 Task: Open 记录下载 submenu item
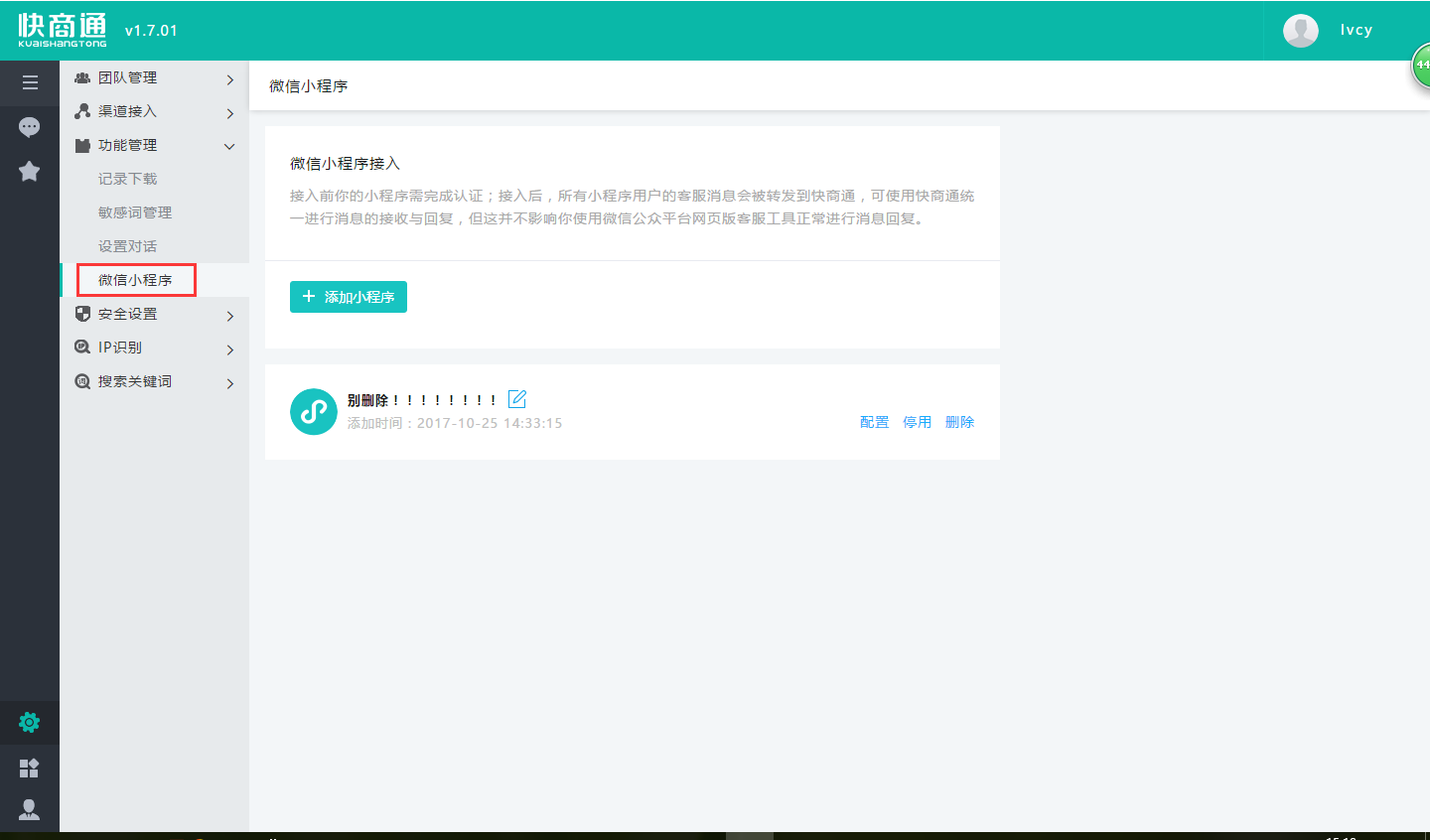pos(127,179)
